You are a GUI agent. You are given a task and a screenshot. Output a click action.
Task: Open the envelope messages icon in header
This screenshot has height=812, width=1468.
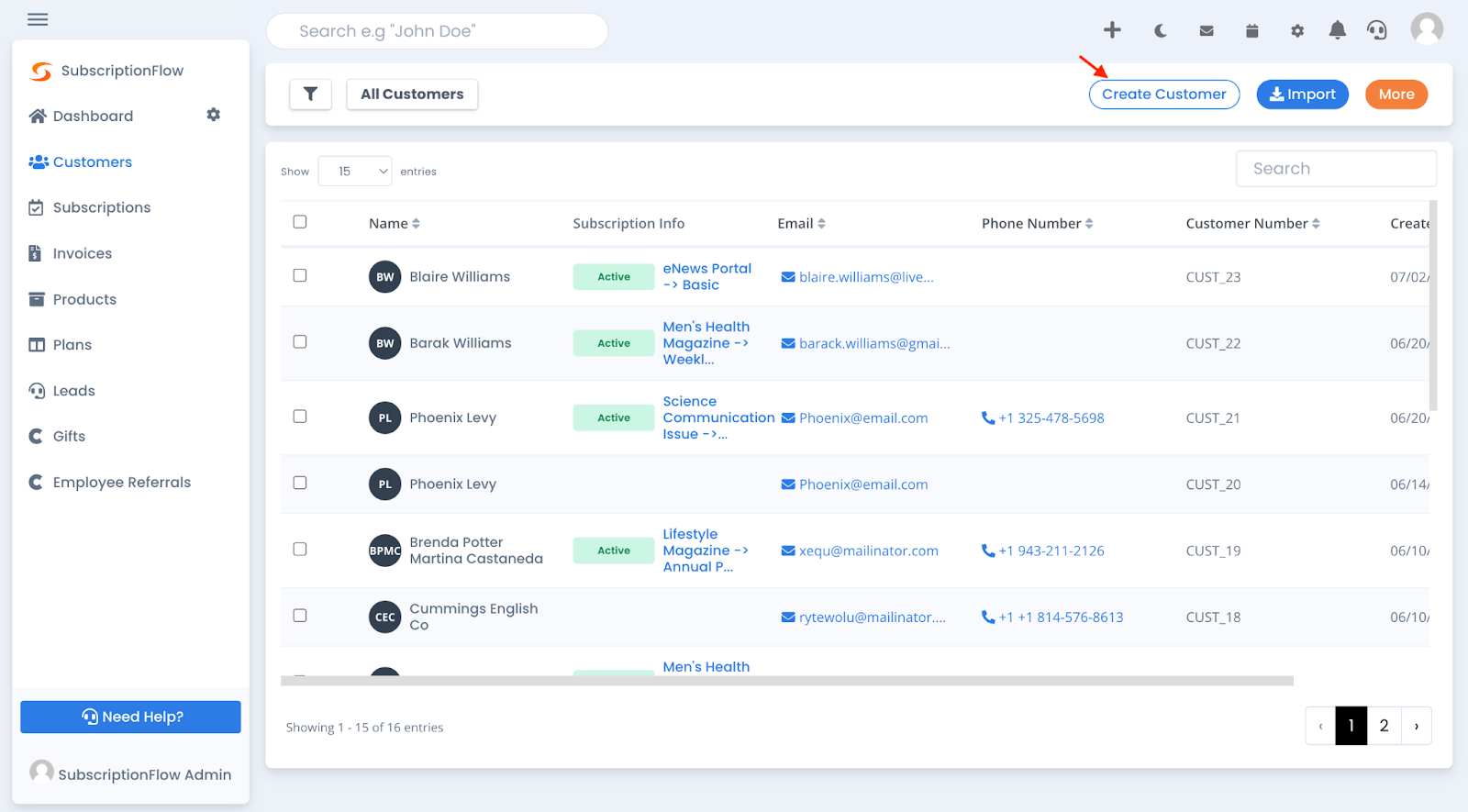(x=1207, y=31)
